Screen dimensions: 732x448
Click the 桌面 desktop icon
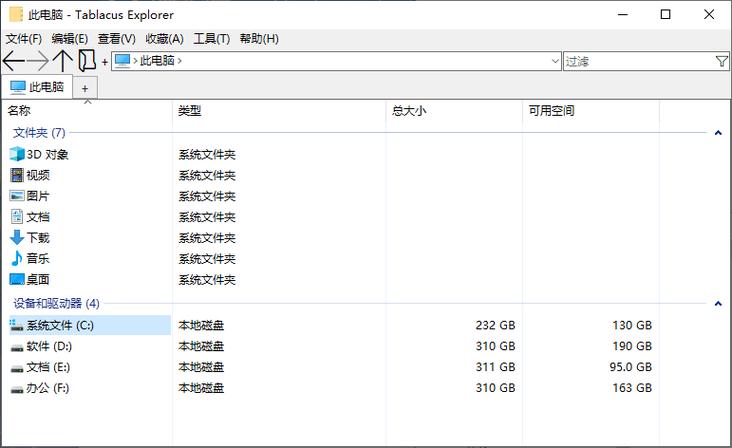17,279
